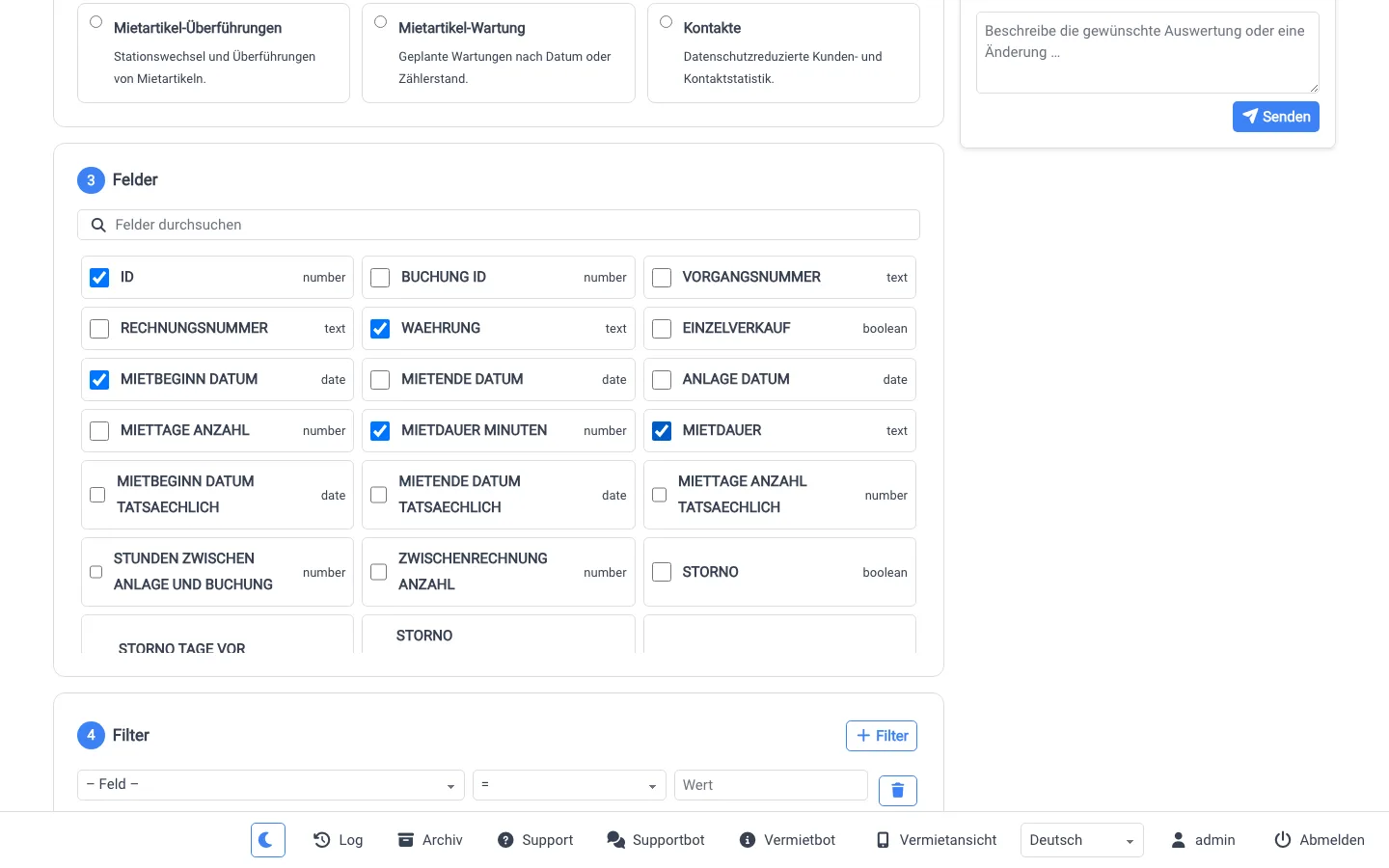Switch to Vermietansicht
Screen dimensions: 1389x868
[x=937, y=840]
